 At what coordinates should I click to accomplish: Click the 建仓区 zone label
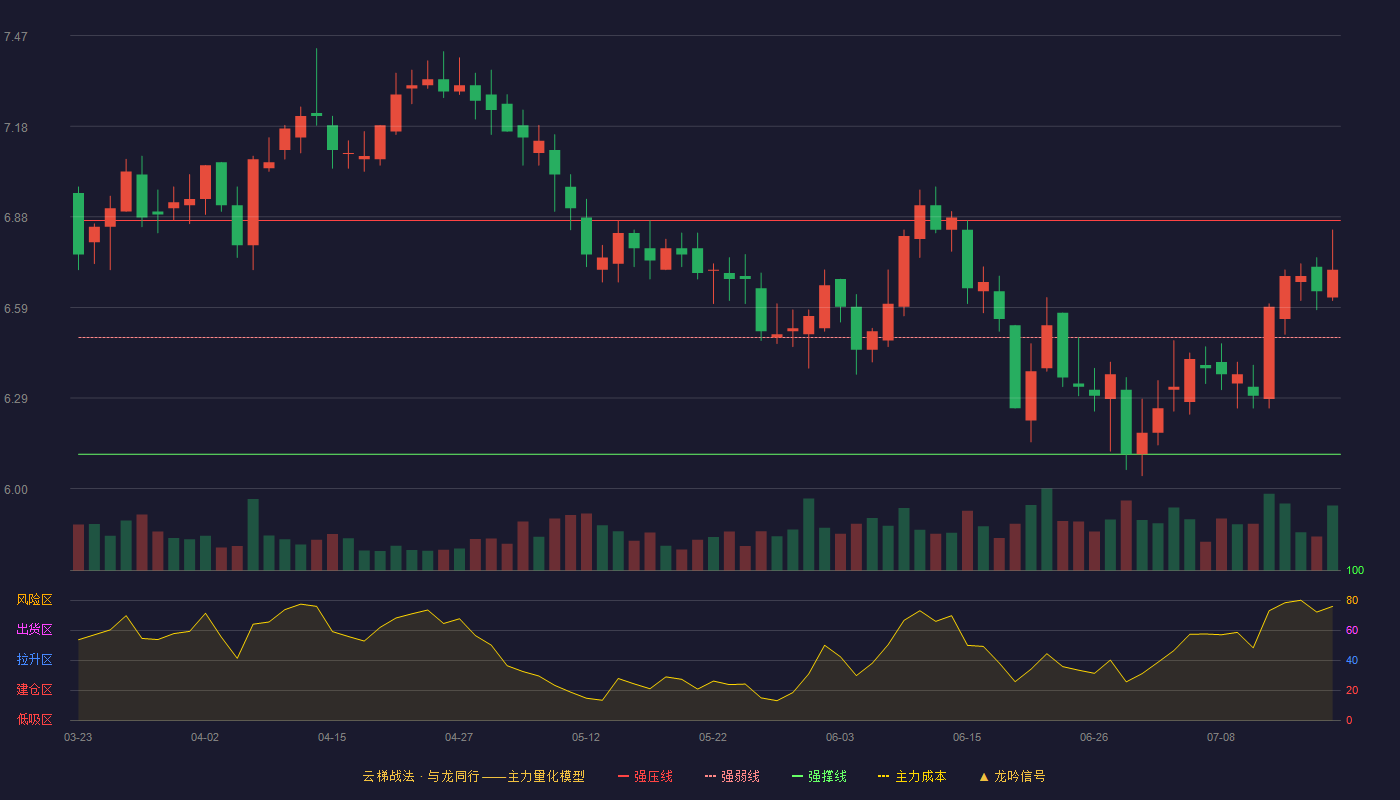(x=34, y=690)
